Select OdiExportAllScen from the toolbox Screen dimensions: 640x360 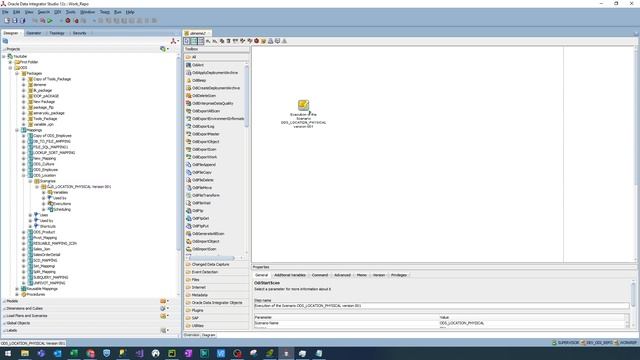206,111
